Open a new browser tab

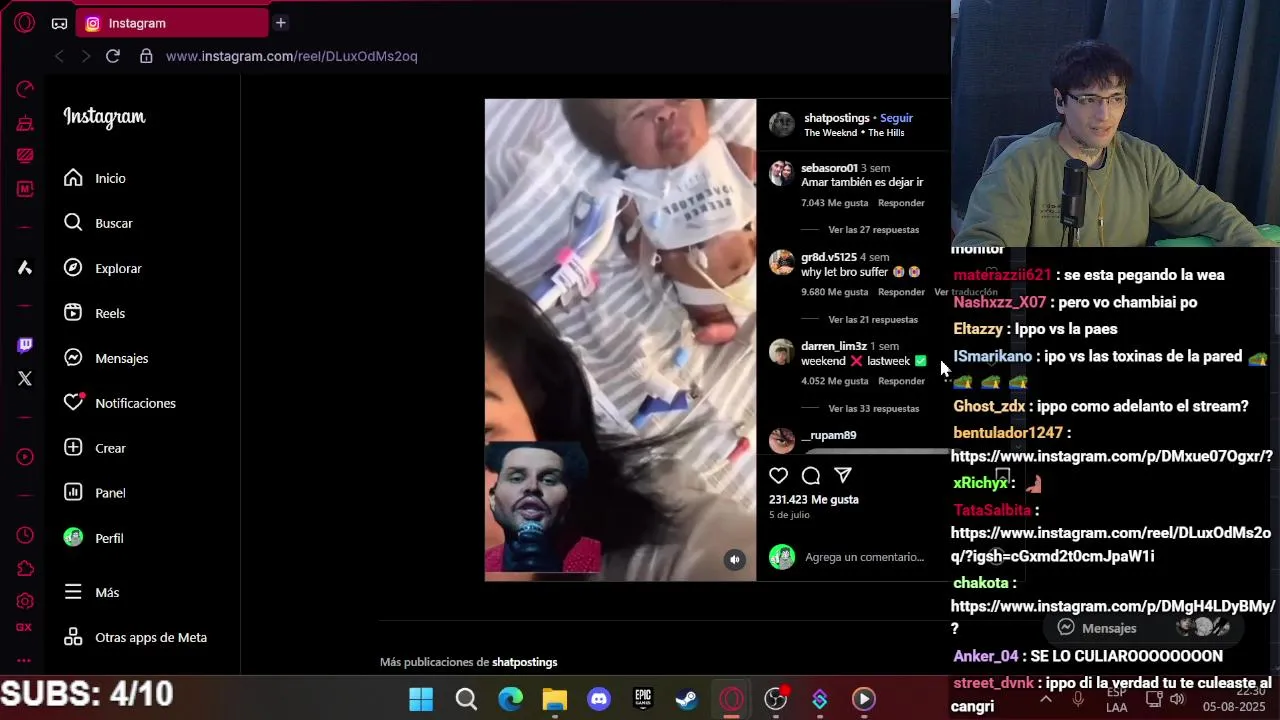pos(281,23)
